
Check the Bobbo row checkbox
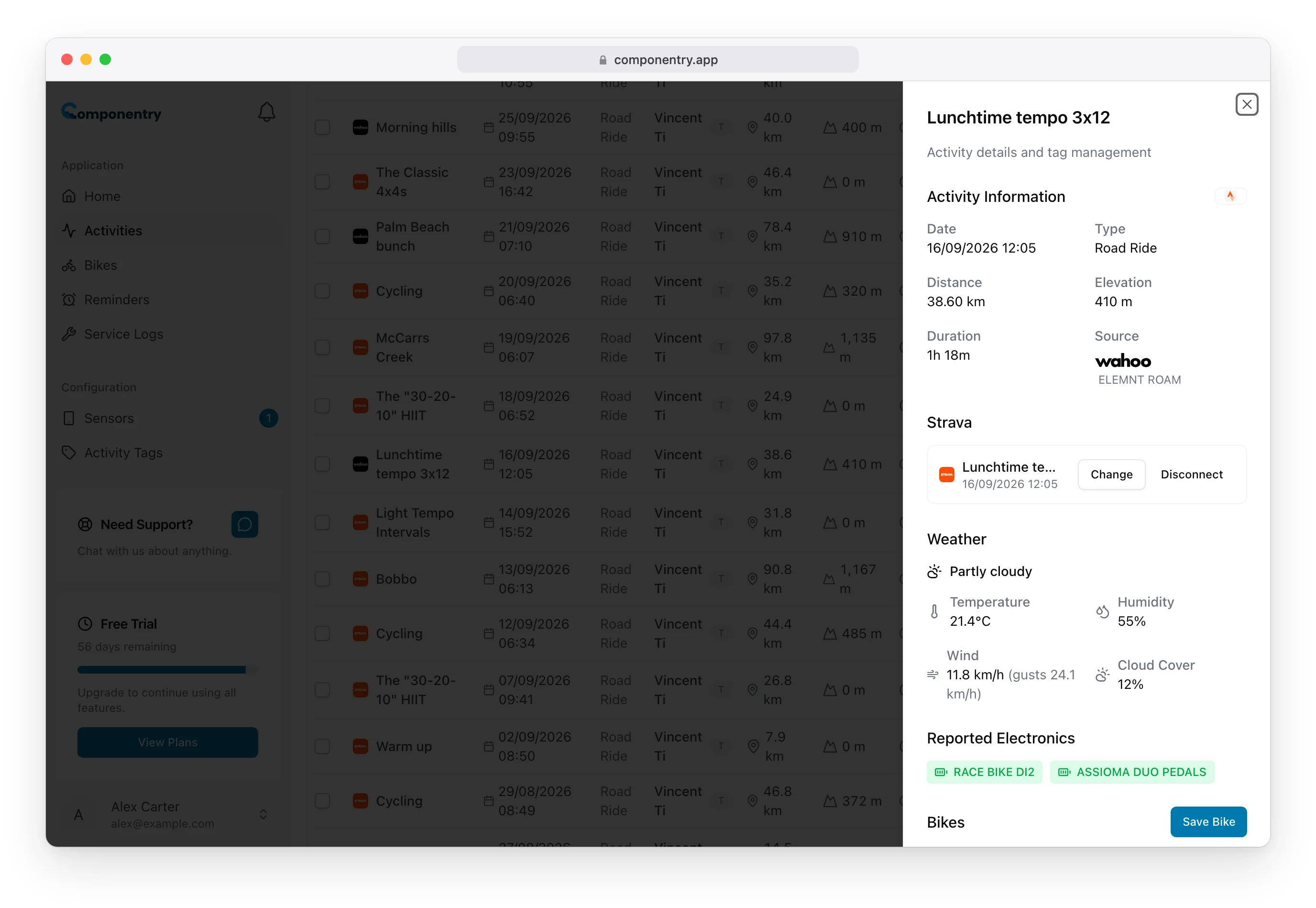322,579
